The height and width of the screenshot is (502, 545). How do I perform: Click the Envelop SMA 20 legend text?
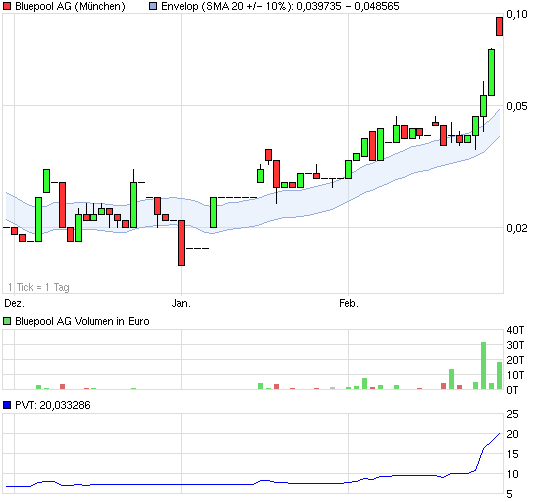(280, 6)
